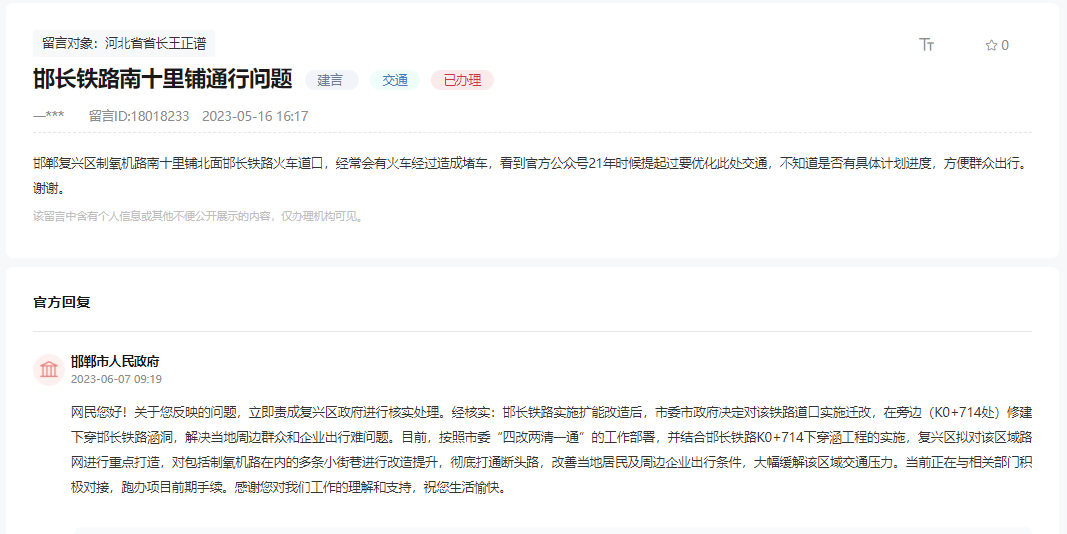1067x534 pixels.
Task: Click the gray privacy notice 该留言中含有个人信息
Action: [x=200, y=216]
